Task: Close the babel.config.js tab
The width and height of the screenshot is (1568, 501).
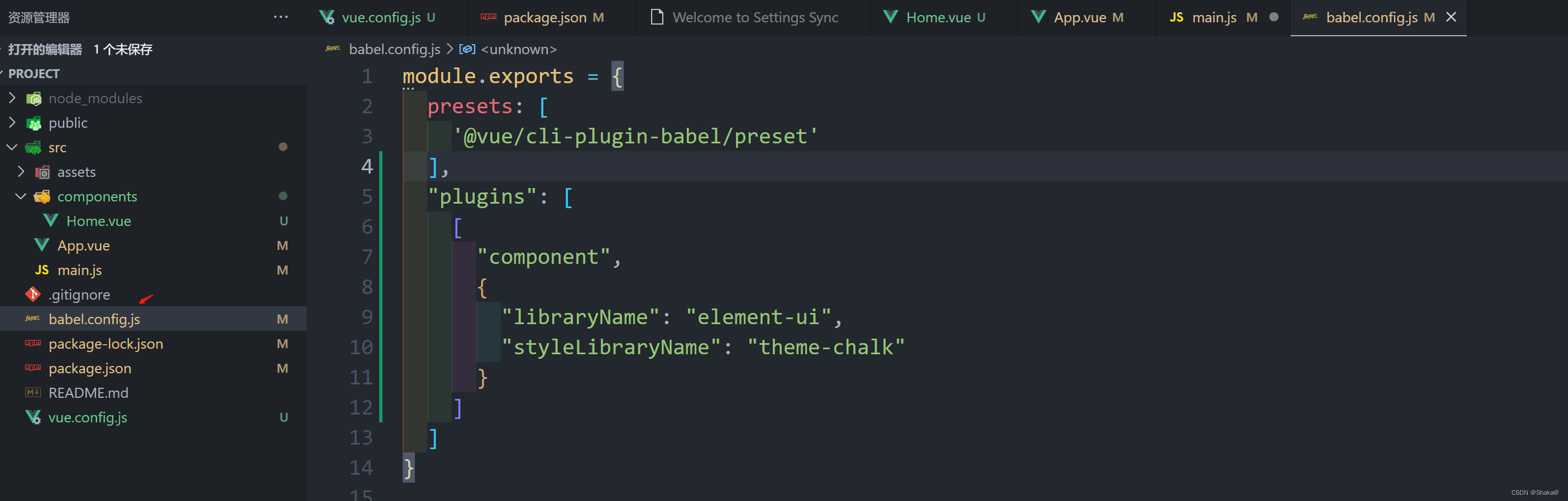Action: point(1451,17)
